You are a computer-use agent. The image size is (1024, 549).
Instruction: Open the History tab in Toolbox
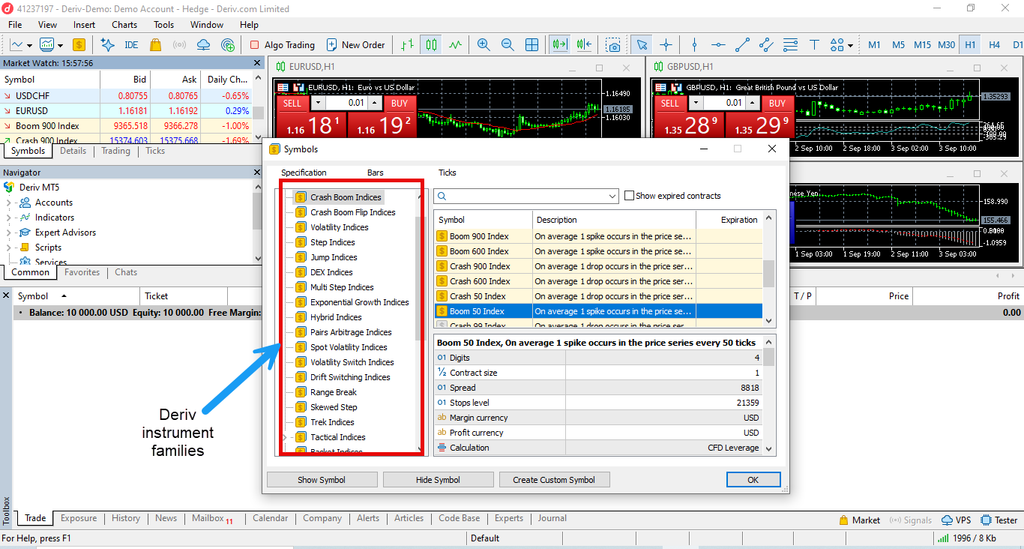(125, 518)
